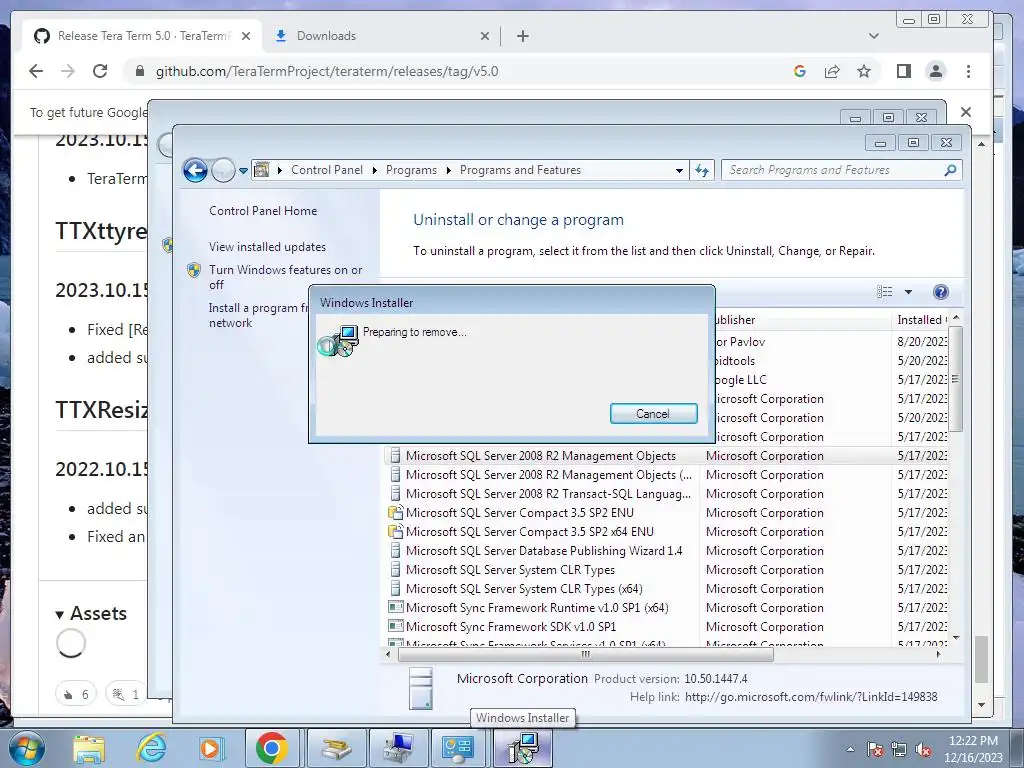Refresh the Programs and Features address bar
Viewport: 1024px width, 768px height.
703,170
